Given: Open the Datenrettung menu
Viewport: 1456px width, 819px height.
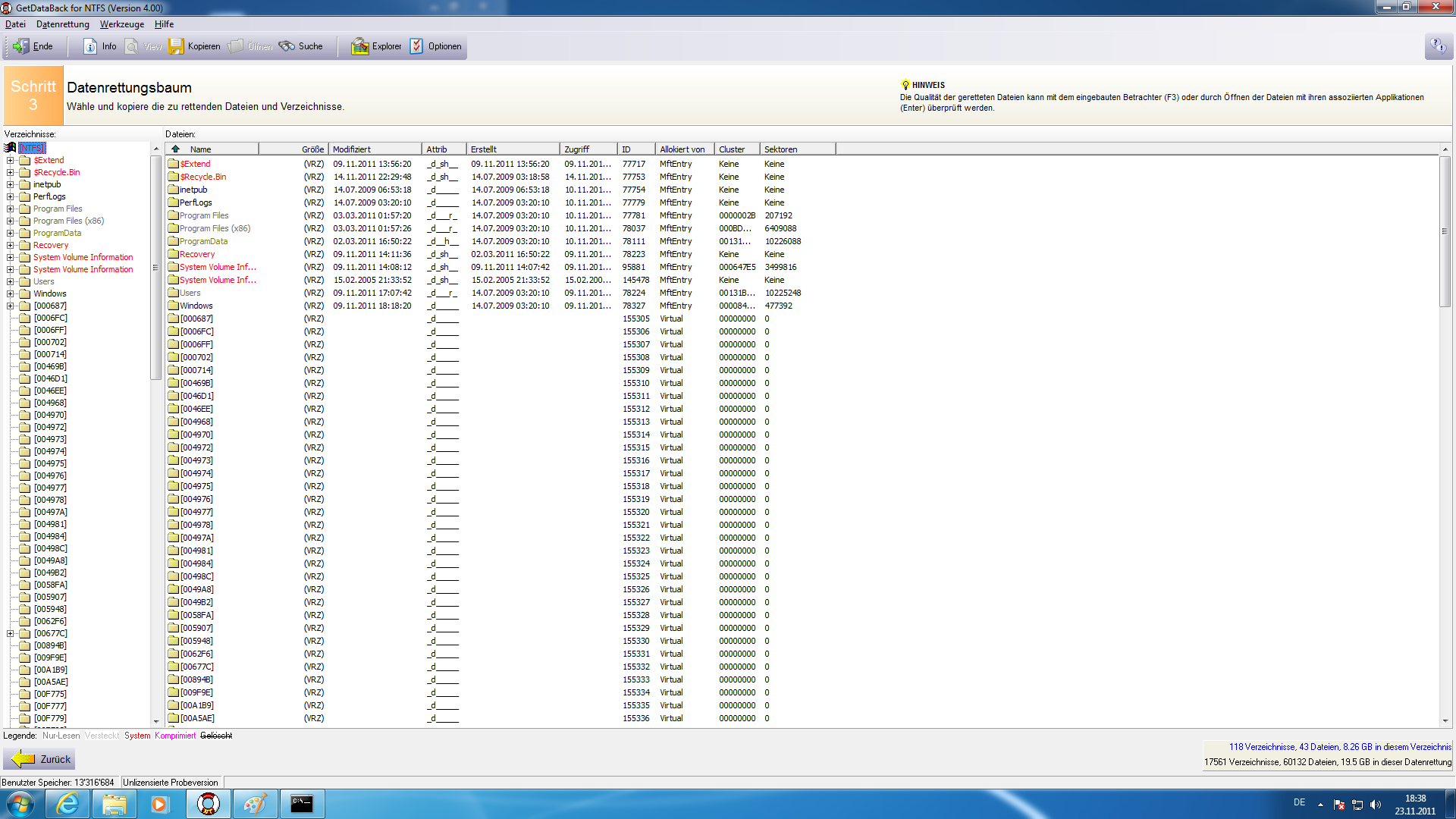Looking at the screenshot, I should point(62,24).
